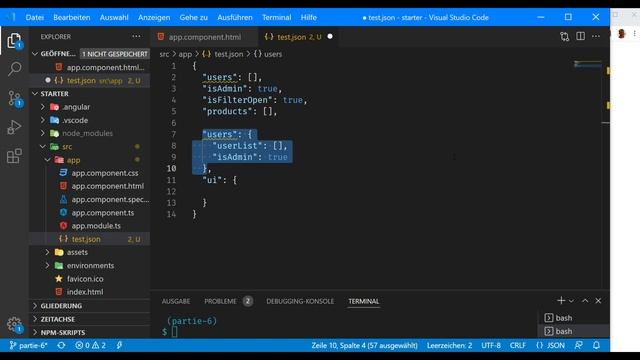The width and height of the screenshot is (640, 360).
Task: Open the Source Control view icon
Action: click(14, 98)
